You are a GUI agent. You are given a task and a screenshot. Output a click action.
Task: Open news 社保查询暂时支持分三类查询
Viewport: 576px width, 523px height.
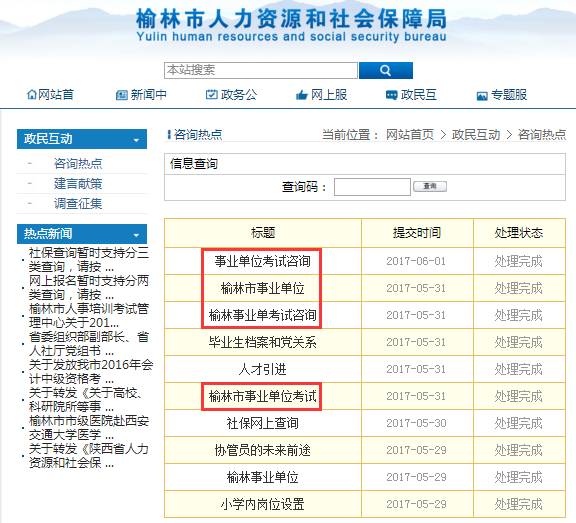[89, 260]
